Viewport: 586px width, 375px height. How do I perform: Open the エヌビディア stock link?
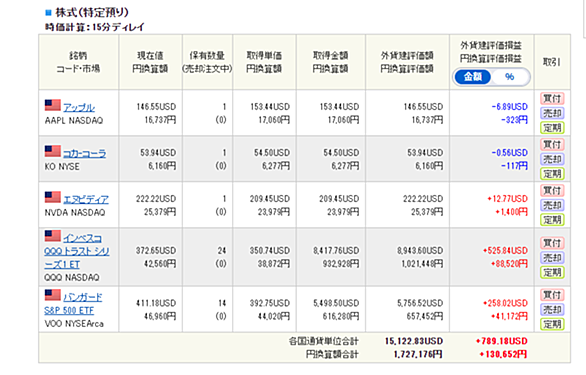(x=86, y=199)
